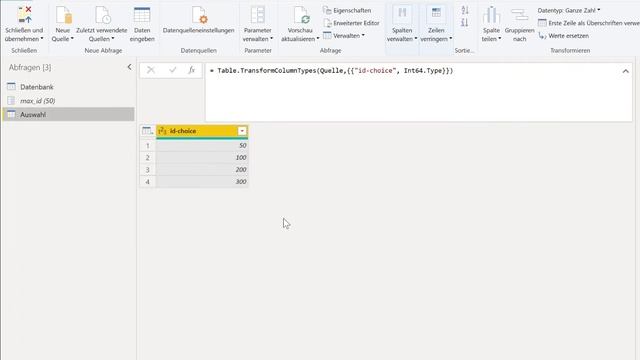Screen dimensions: 640x360
Task: Expand the Spalten verwalten dropdown arrow
Action: [x=416, y=39]
